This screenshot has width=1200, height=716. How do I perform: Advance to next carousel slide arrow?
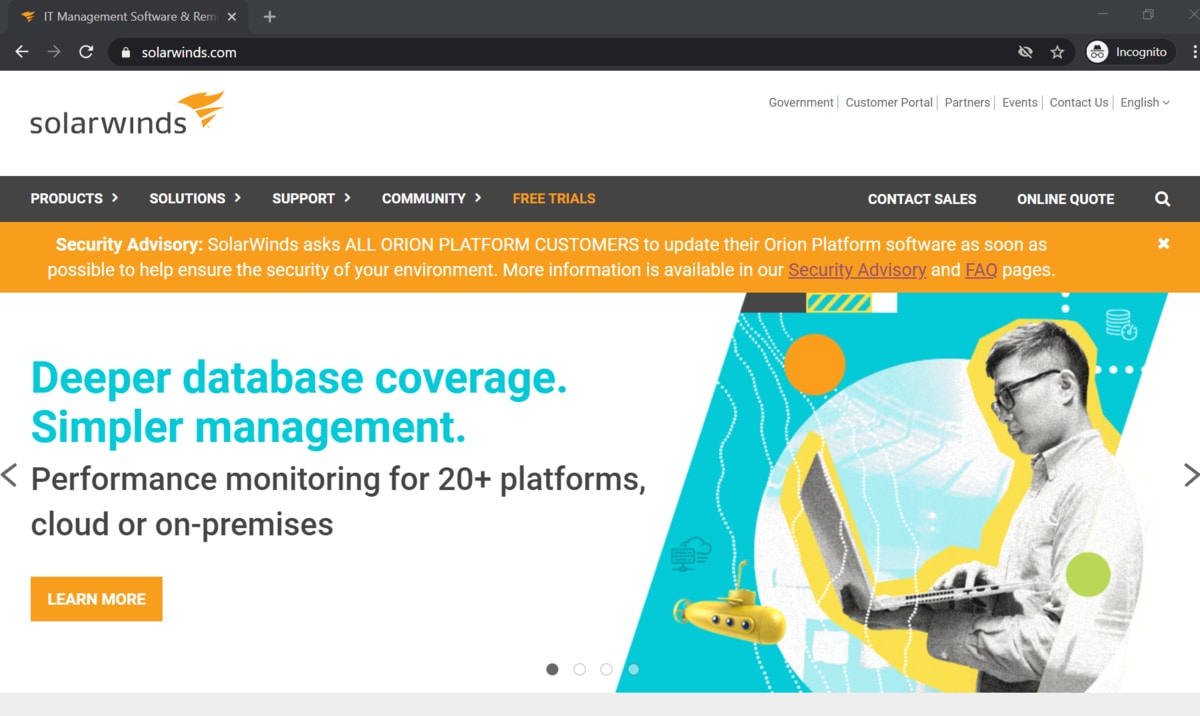click(1190, 475)
